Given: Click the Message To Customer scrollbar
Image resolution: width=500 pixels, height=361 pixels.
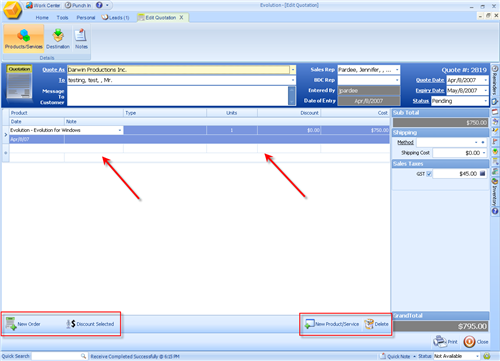Looking at the screenshot, I should click(292, 96).
